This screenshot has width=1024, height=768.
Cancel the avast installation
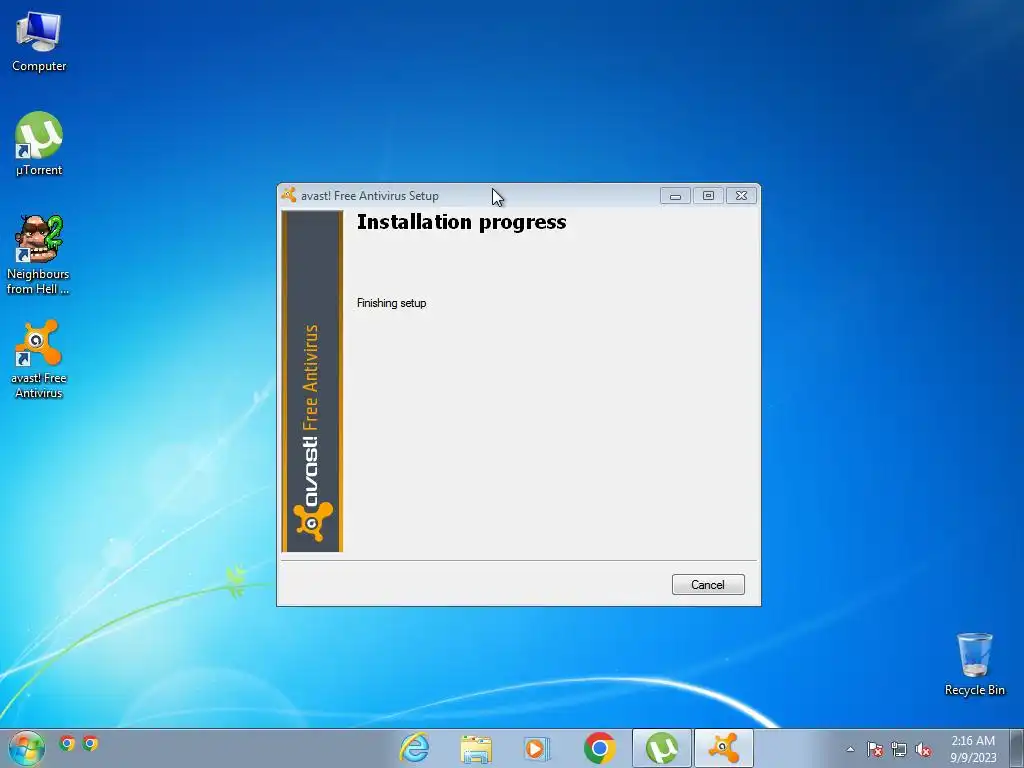[x=708, y=584]
